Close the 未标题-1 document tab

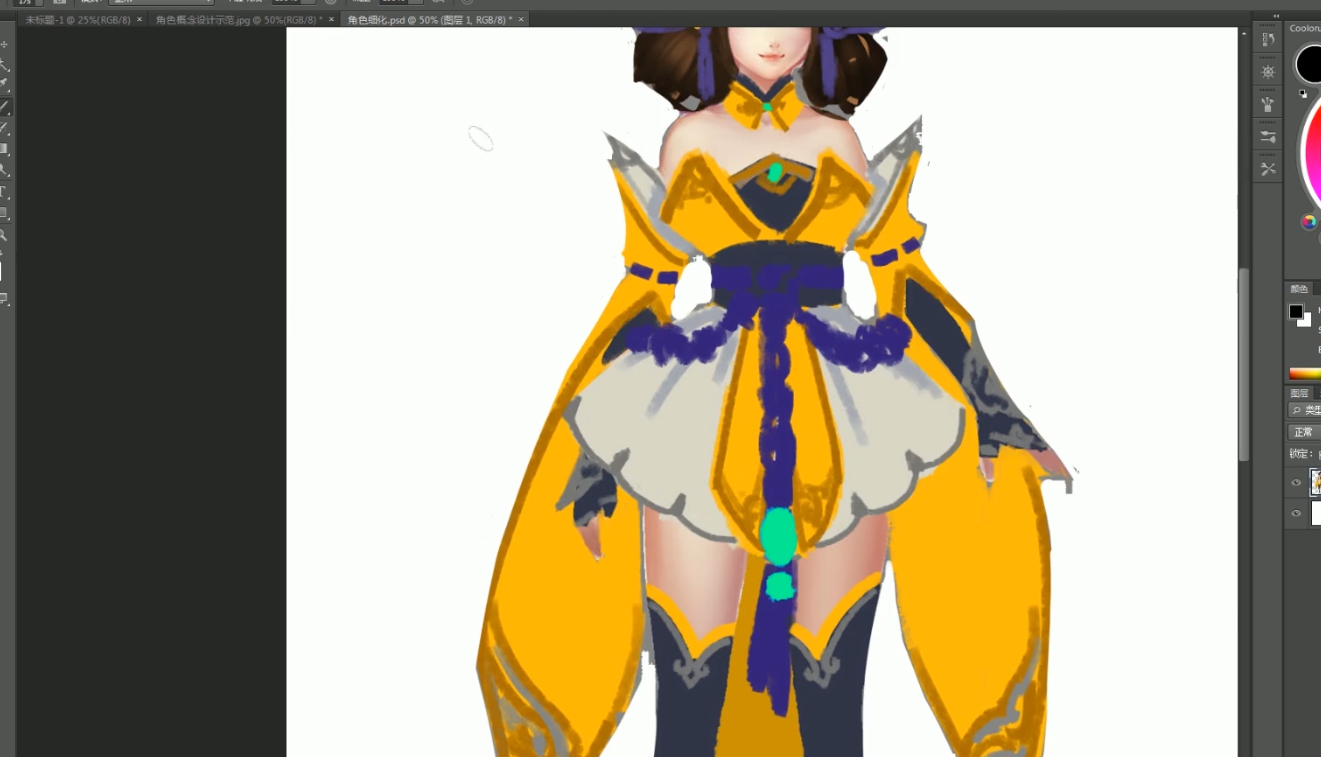pyautogui.click(x=139, y=20)
